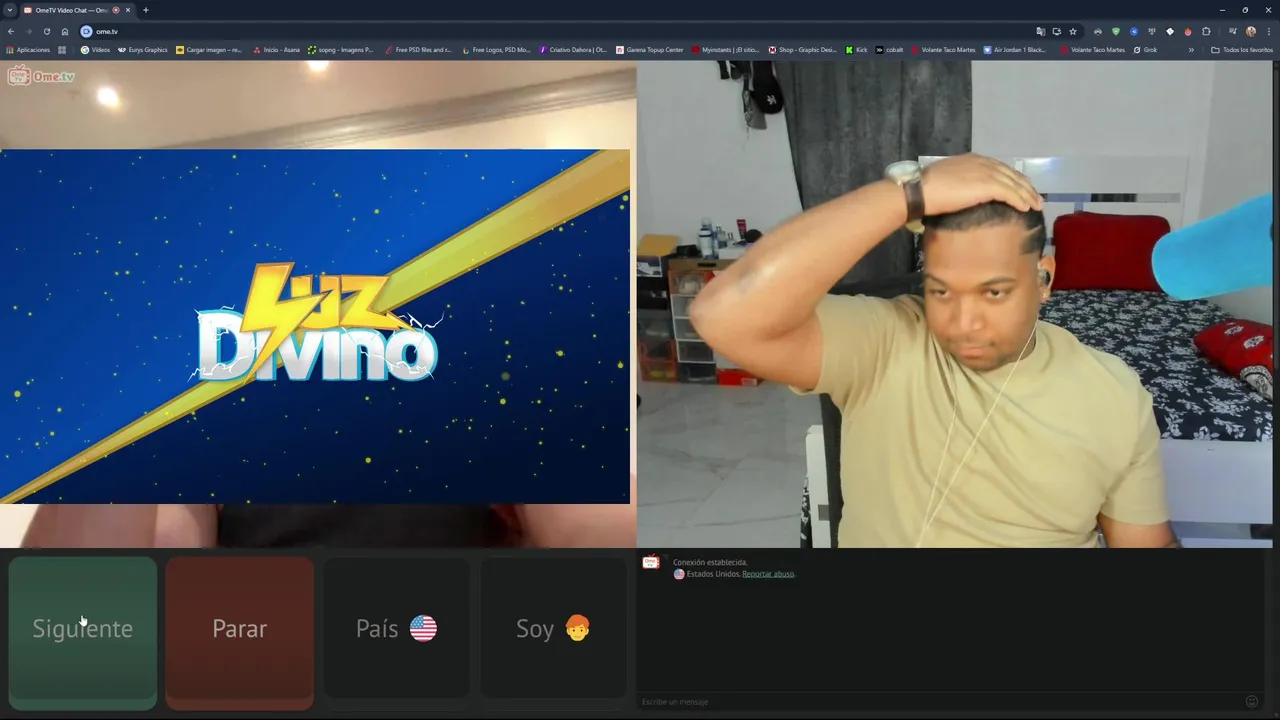Screen dimensions: 1280x720
Task: Open the Free Logos, PSD bookmark
Action: pyautogui.click(x=496, y=50)
